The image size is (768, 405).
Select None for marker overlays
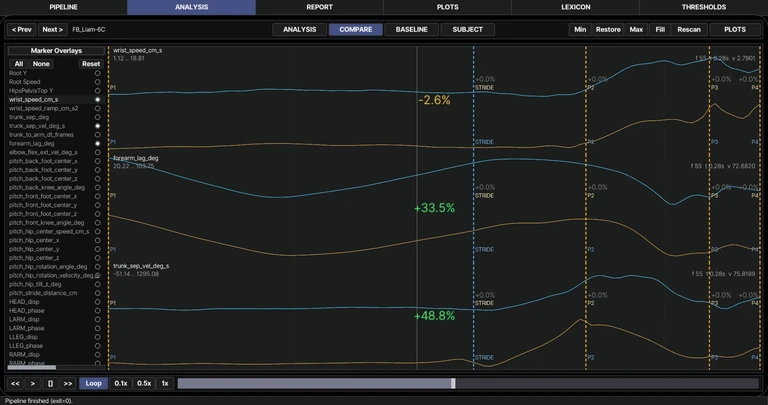41,64
